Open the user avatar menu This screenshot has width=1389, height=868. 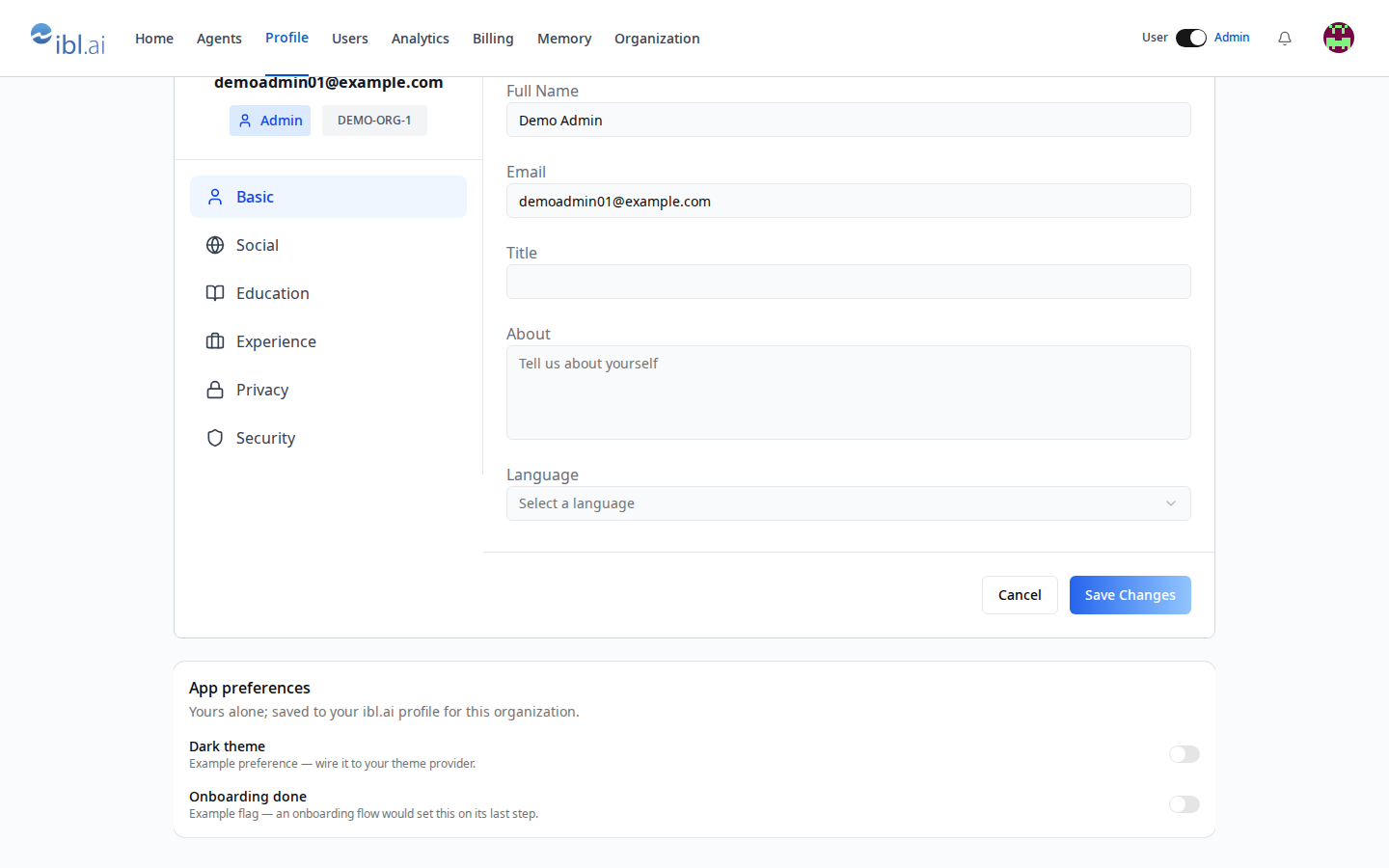[1339, 38]
